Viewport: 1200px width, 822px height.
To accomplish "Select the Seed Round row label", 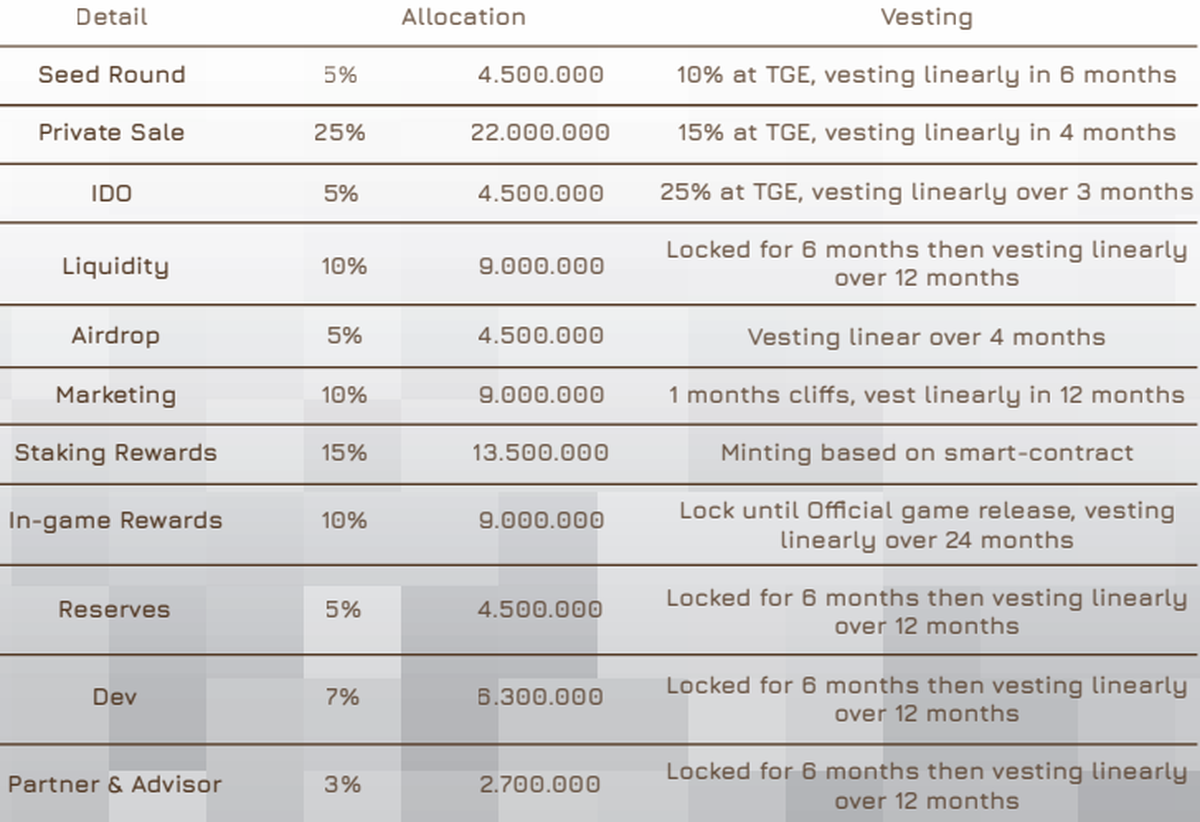I will [112, 75].
